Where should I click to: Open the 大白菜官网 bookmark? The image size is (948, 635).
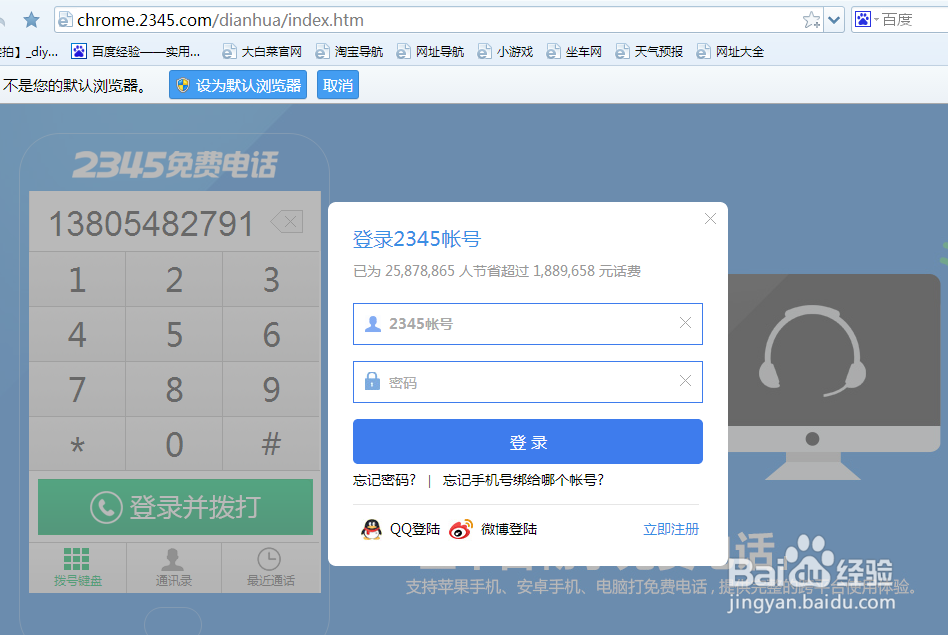click(x=262, y=51)
